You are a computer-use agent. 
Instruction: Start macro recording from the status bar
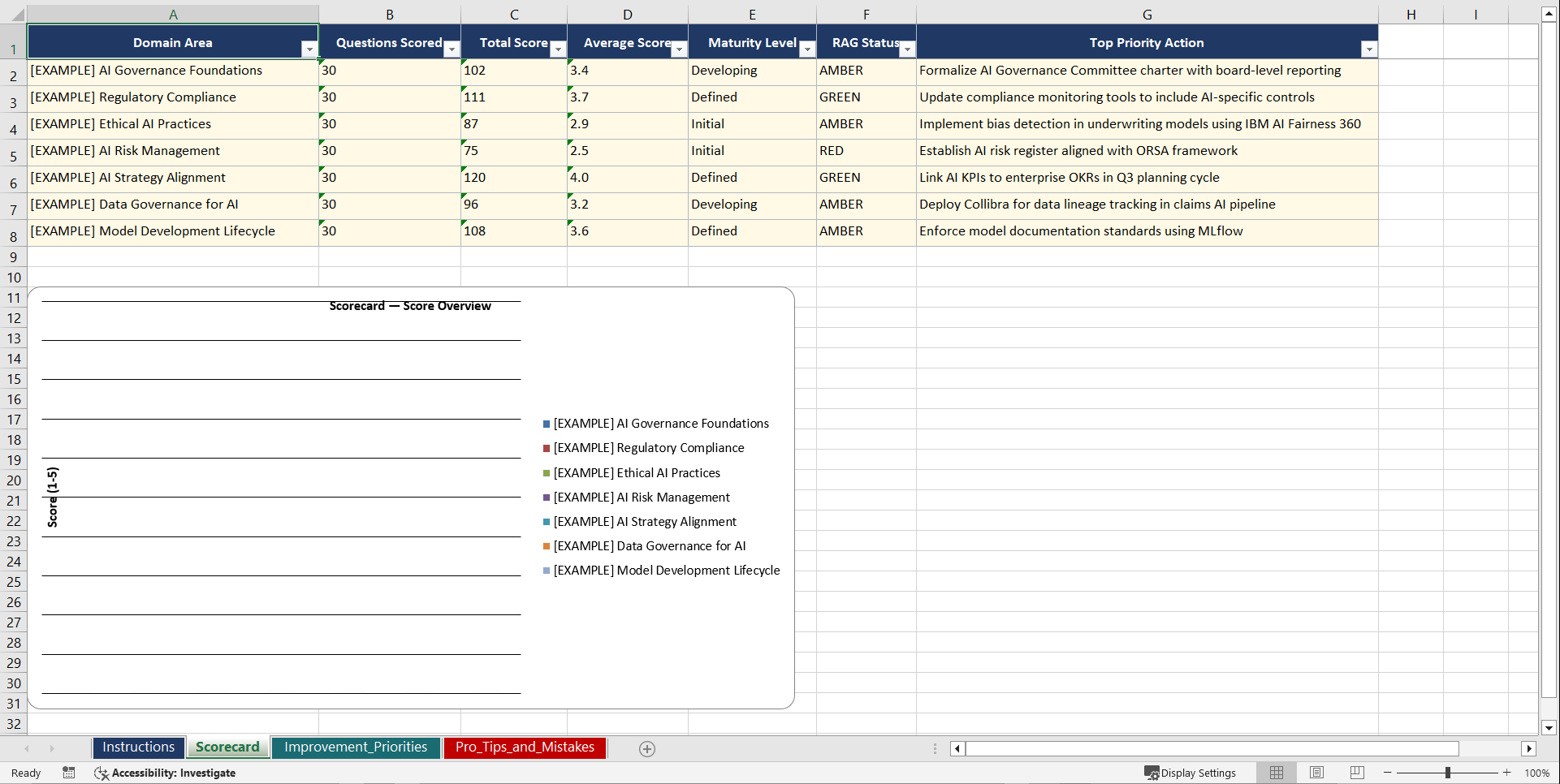tap(69, 773)
